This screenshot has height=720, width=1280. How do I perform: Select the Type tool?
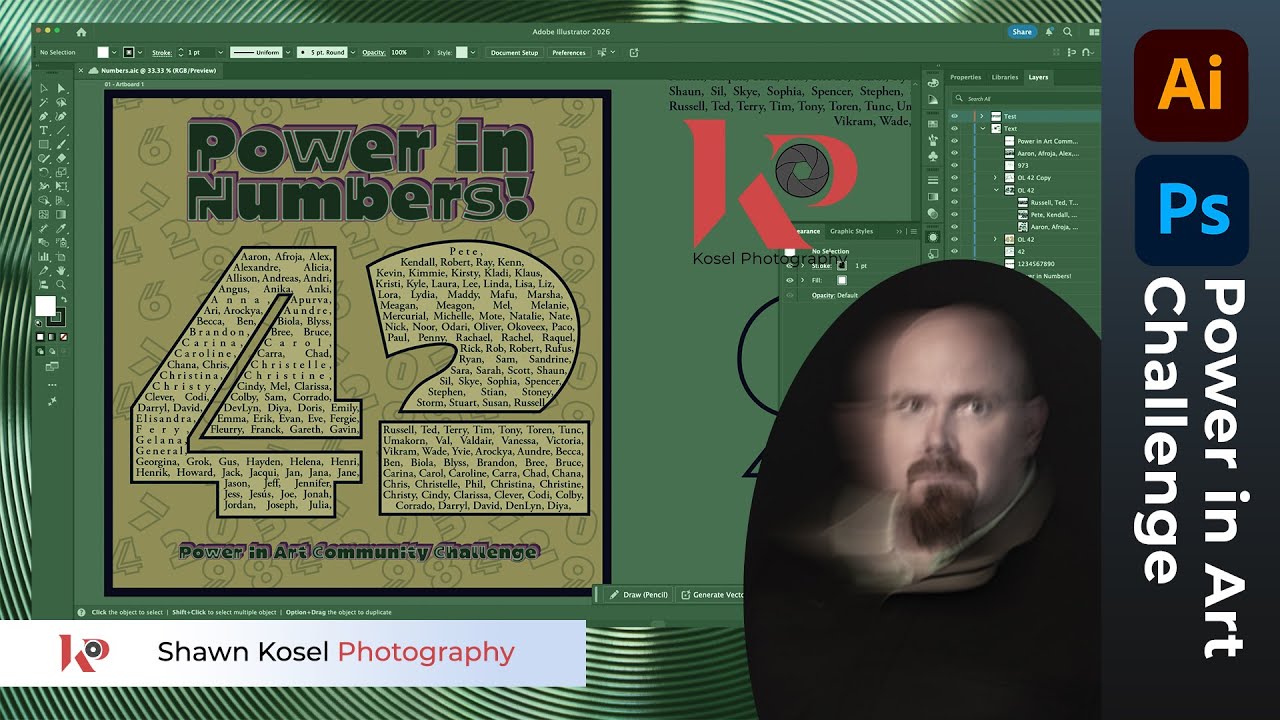click(x=44, y=129)
